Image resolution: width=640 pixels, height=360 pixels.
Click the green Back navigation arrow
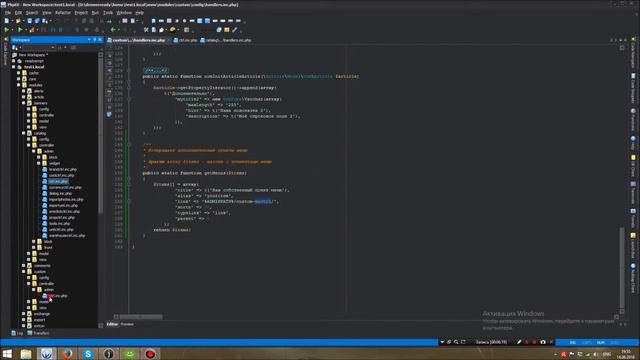113,30
